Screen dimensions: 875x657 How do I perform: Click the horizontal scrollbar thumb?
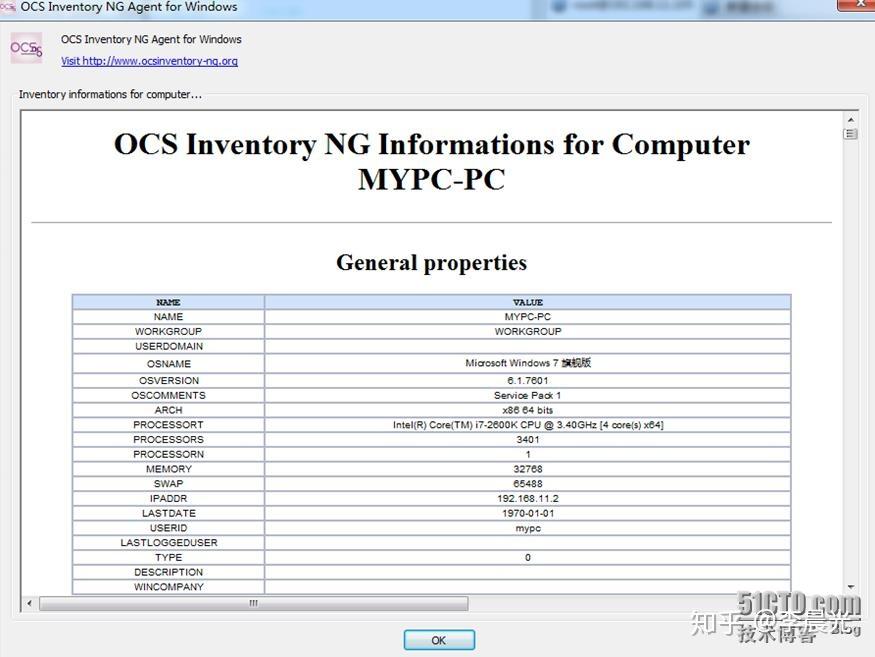[250, 604]
